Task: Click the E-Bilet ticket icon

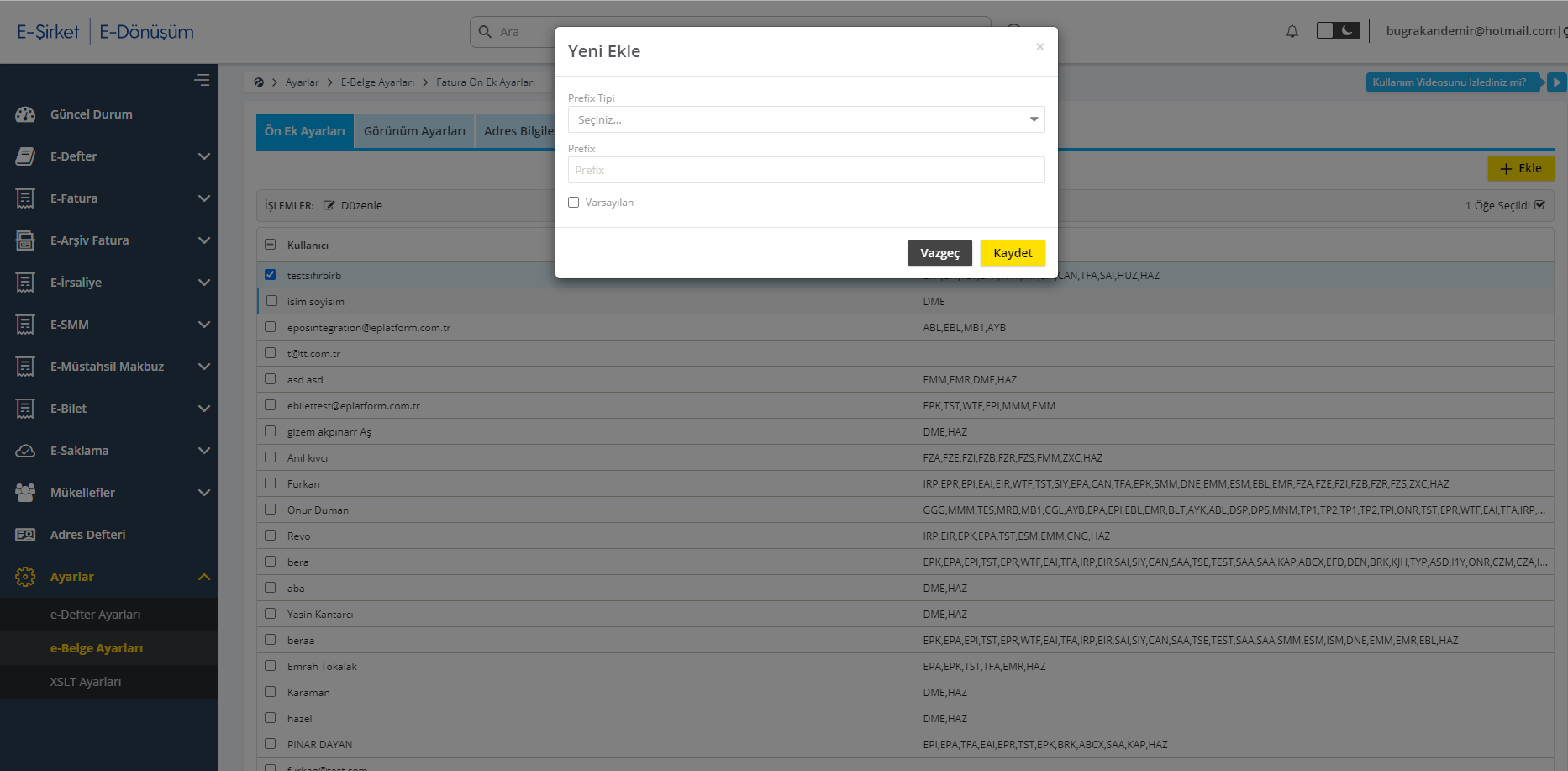Action: (x=25, y=409)
